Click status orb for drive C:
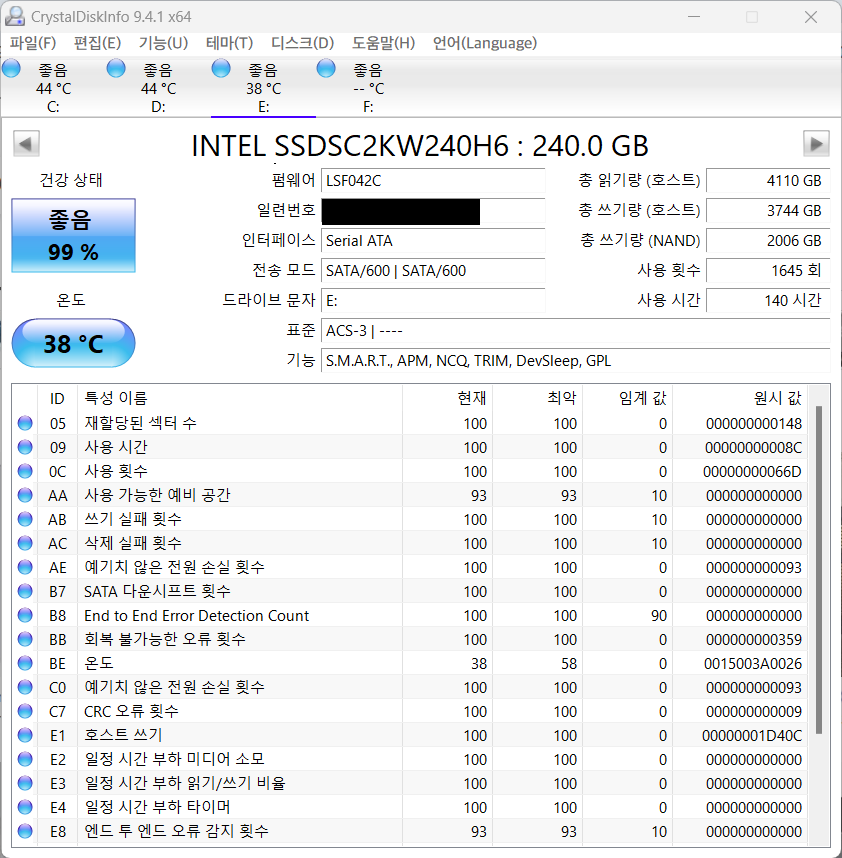 point(11,69)
